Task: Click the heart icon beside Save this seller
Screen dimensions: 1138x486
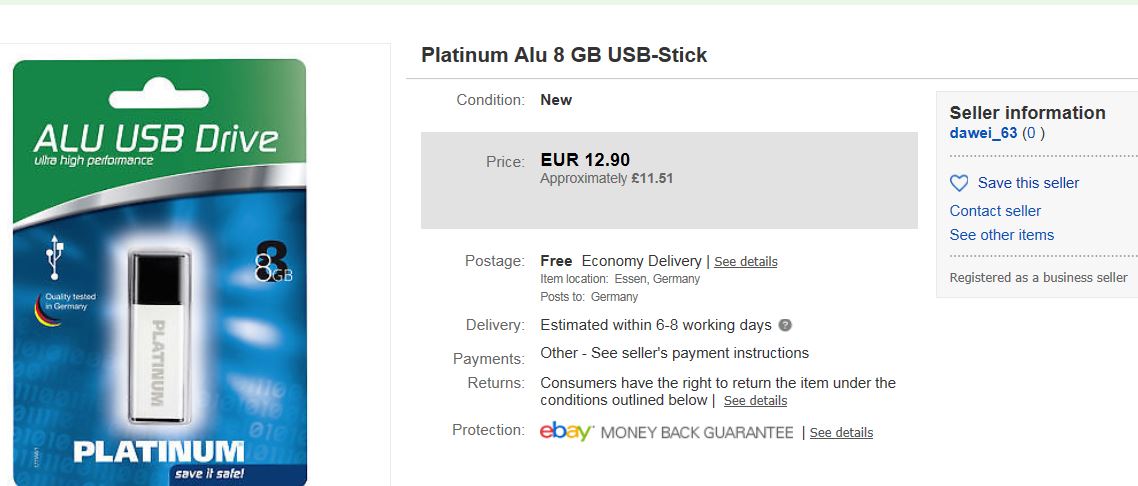Action: pyautogui.click(x=959, y=184)
